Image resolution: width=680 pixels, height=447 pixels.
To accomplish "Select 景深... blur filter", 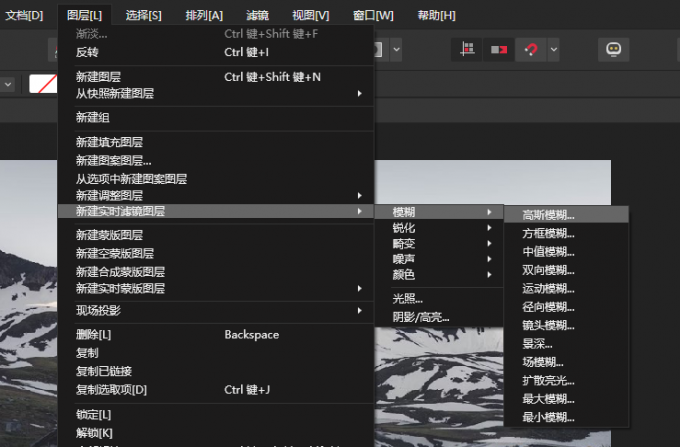I will tap(566, 344).
